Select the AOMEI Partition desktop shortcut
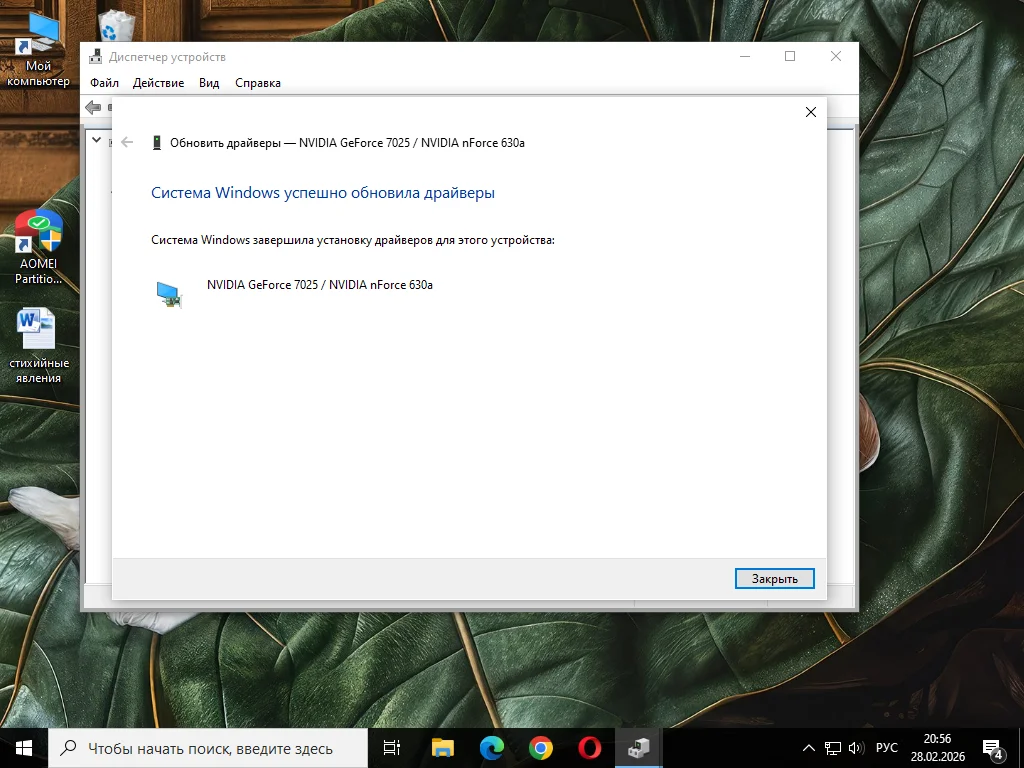This screenshot has width=1024, height=768. click(39, 246)
